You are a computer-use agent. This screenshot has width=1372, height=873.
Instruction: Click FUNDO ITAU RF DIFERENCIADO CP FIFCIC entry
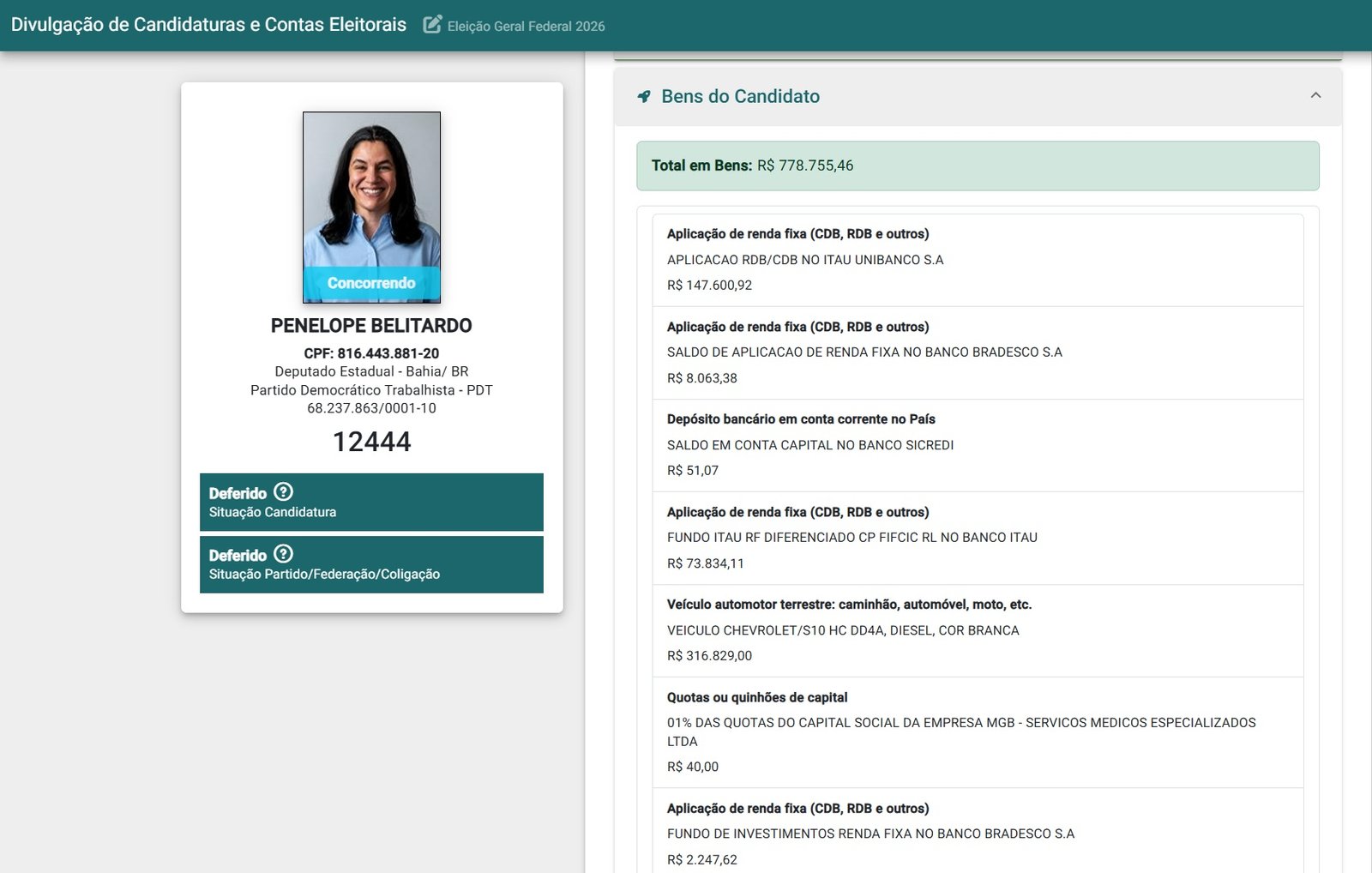(x=852, y=538)
